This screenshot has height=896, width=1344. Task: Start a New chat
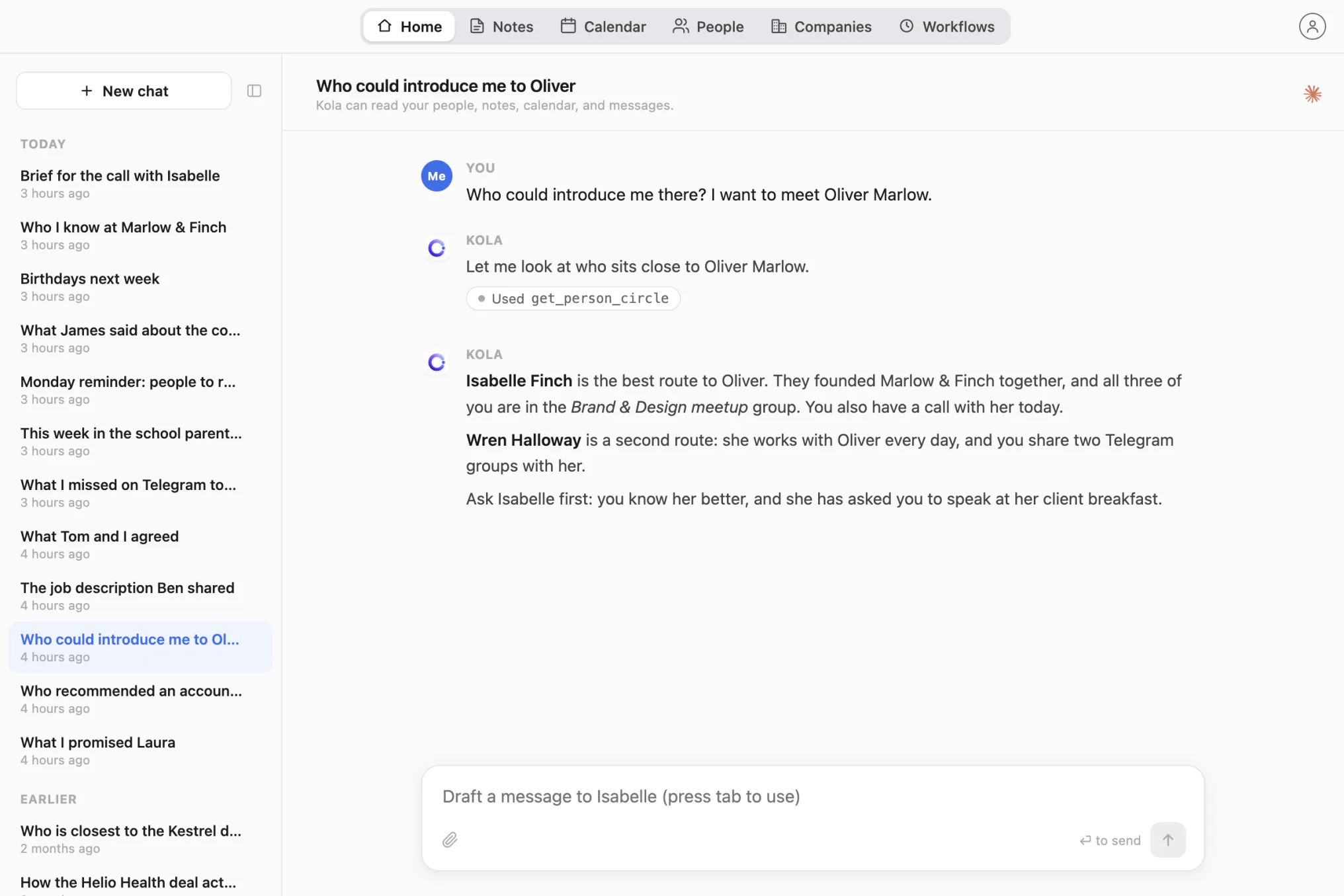(124, 91)
